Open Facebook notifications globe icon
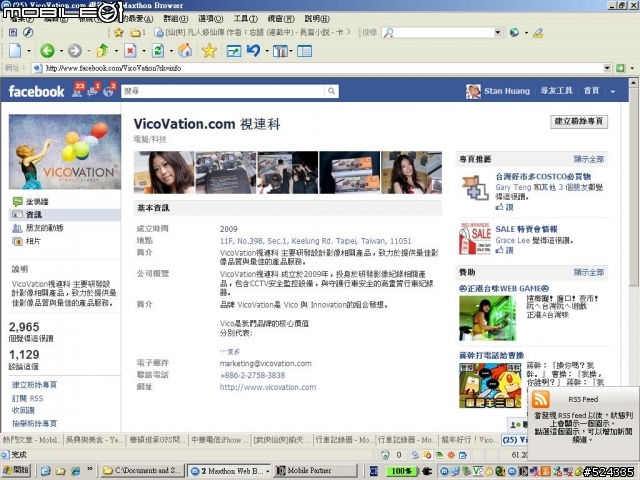This screenshot has height=480, width=640. pos(109,90)
